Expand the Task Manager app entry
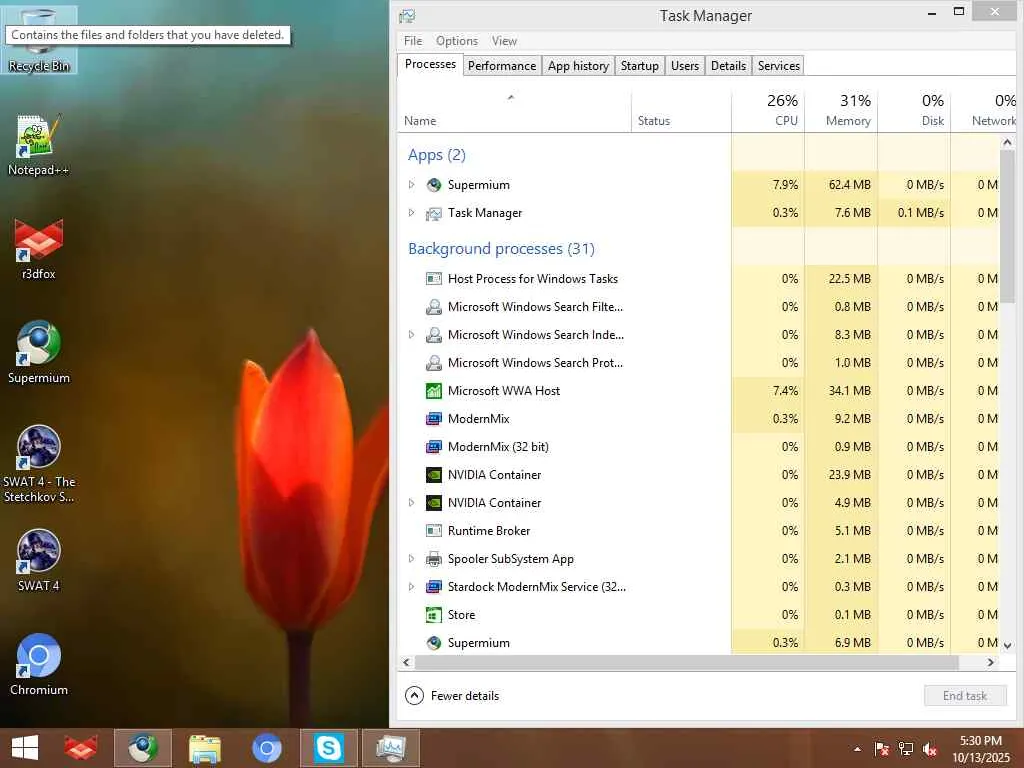Screen dimensions: 1024x768 [411, 213]
